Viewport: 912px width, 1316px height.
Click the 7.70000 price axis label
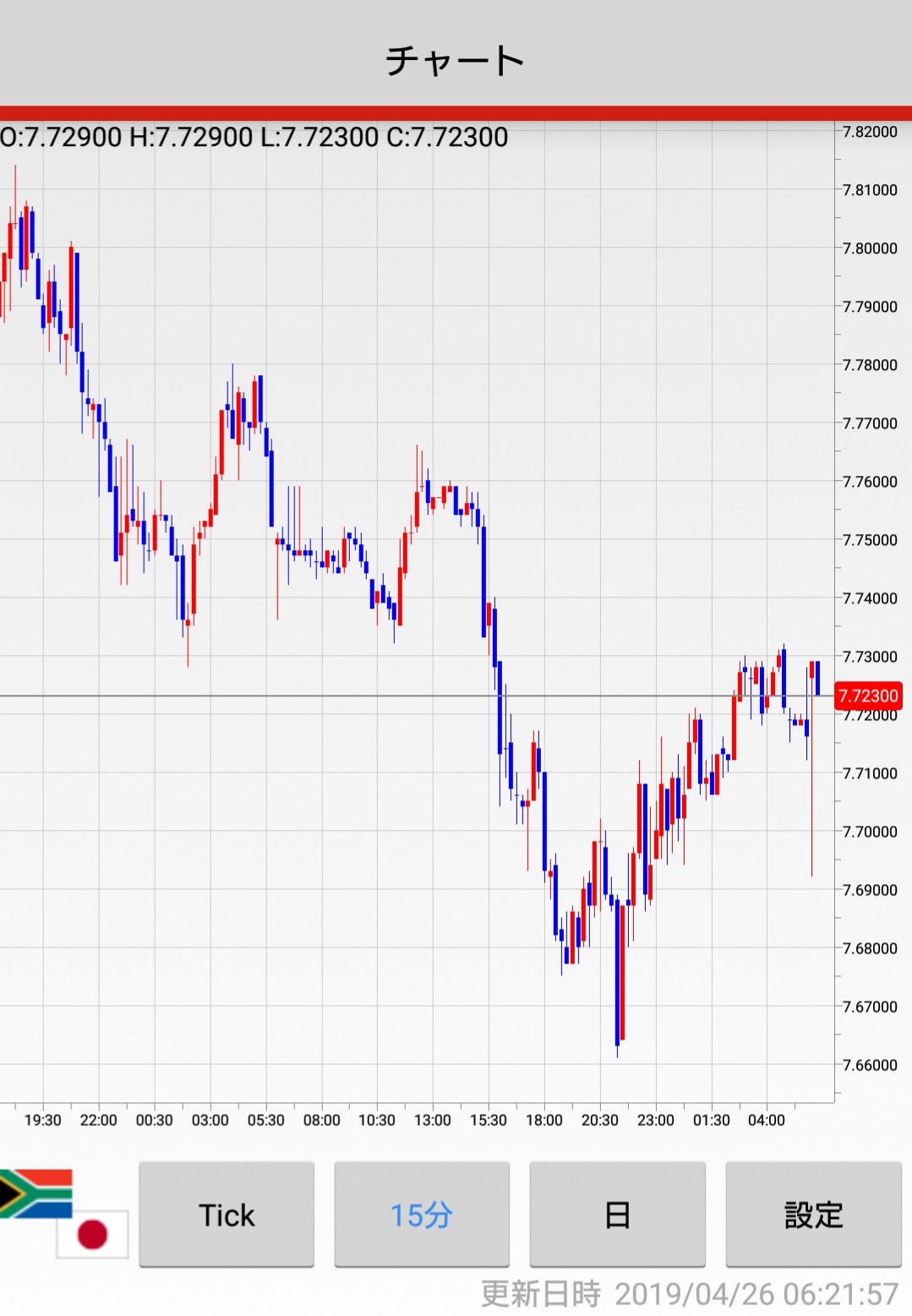point(870,832)
